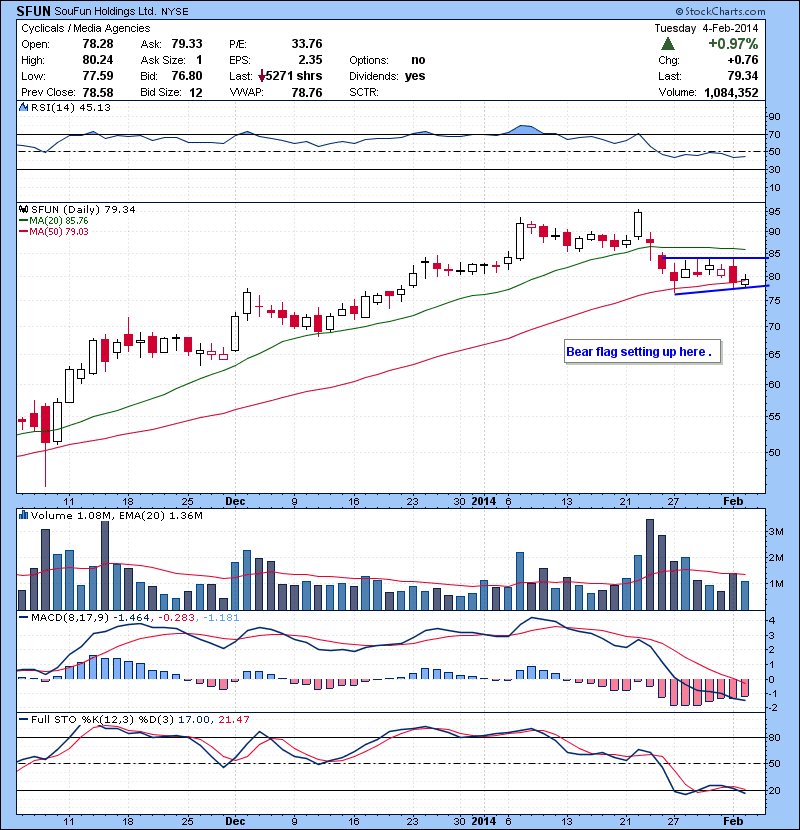Click the Ask price 79.33

(x=187, y=43)
